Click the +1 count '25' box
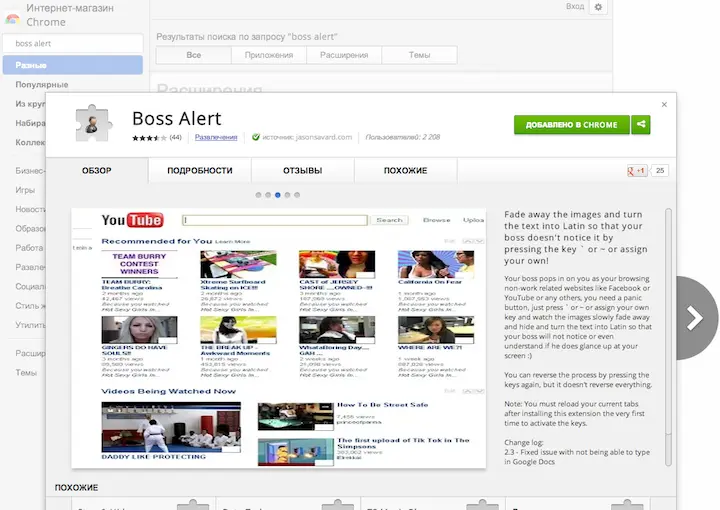720x510 pixels. 660,171
